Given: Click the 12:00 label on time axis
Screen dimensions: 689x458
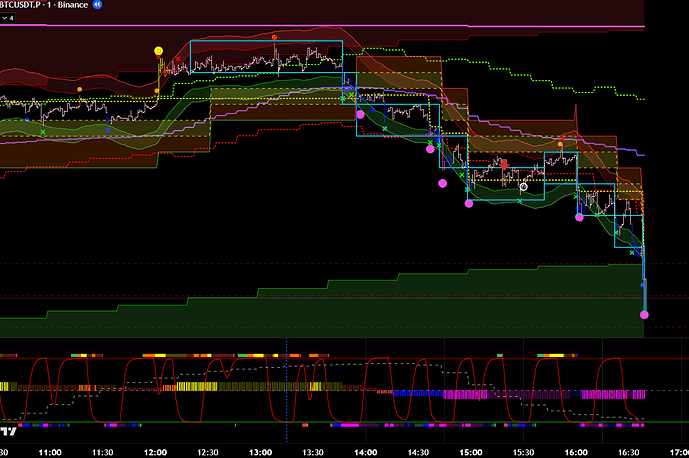Looking at the screenshot, I should coord(155,451).
